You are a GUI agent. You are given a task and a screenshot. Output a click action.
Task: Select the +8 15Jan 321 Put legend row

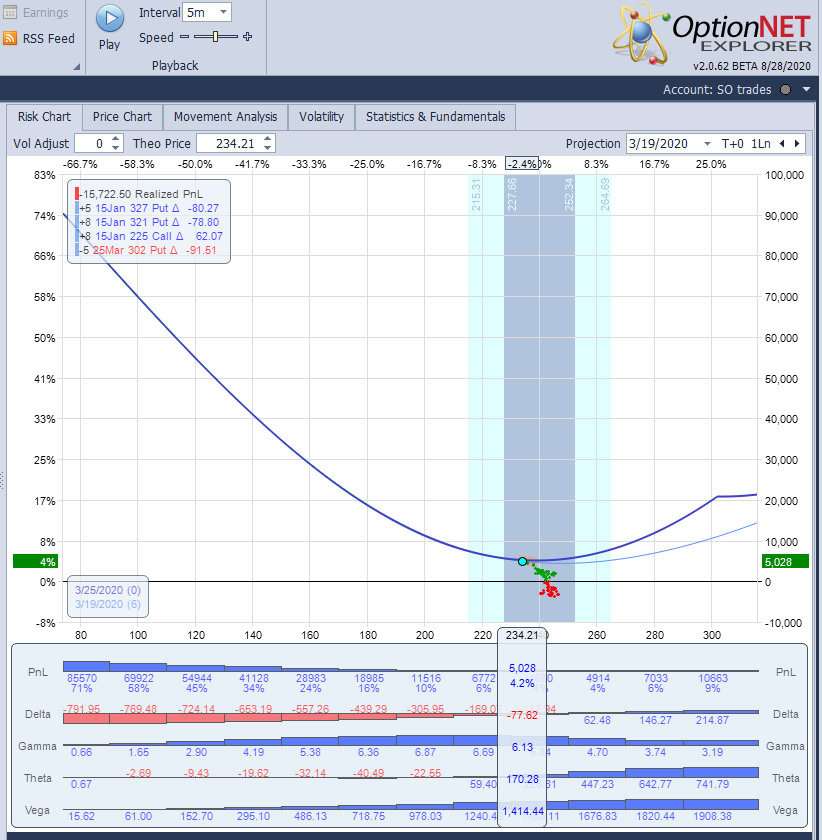[148, 222]
